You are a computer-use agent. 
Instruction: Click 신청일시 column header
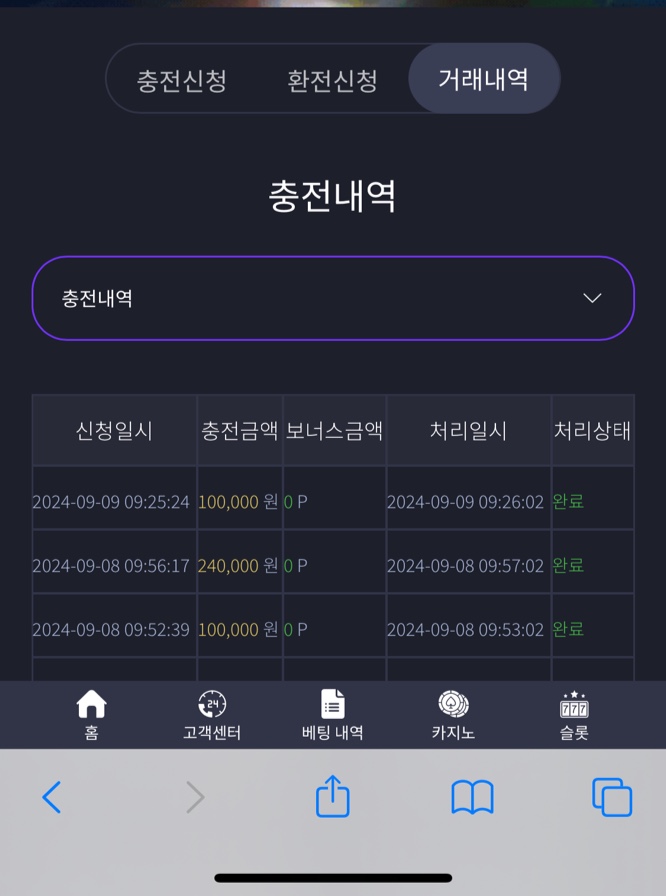(x=114, y=430)
